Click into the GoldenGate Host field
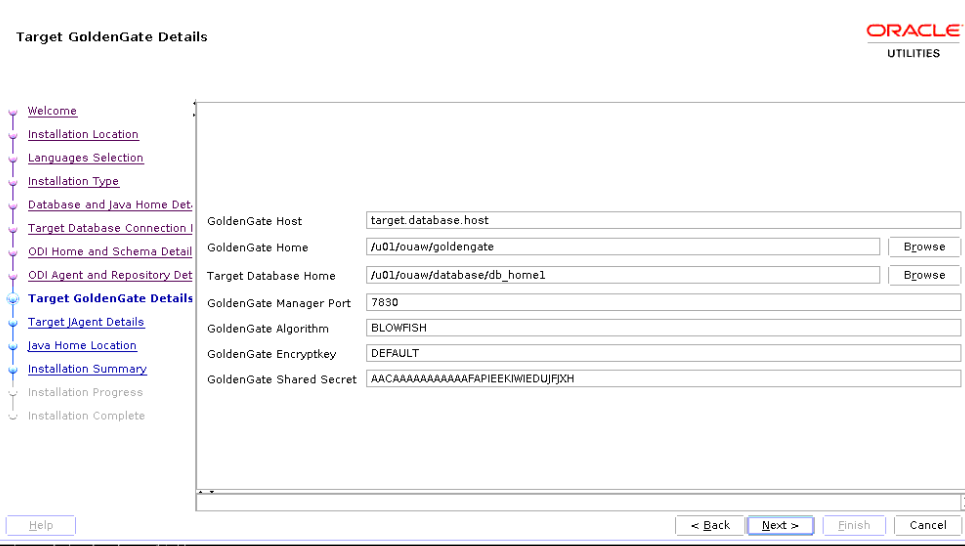The image size is (965, 546). (663, 220)
